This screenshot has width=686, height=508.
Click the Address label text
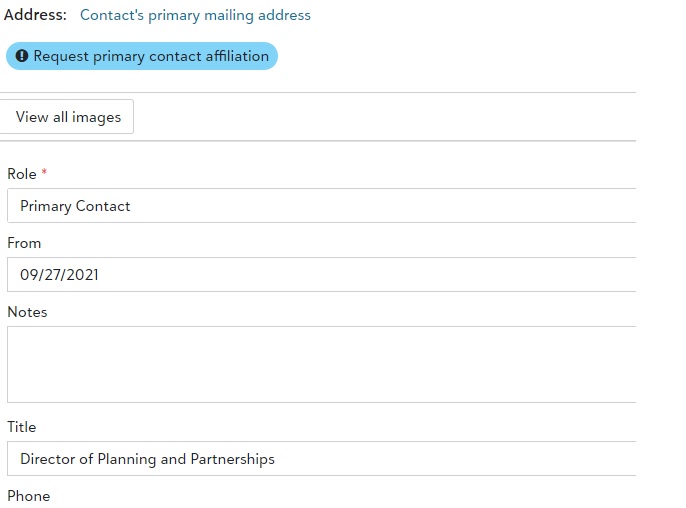[36, 15]
